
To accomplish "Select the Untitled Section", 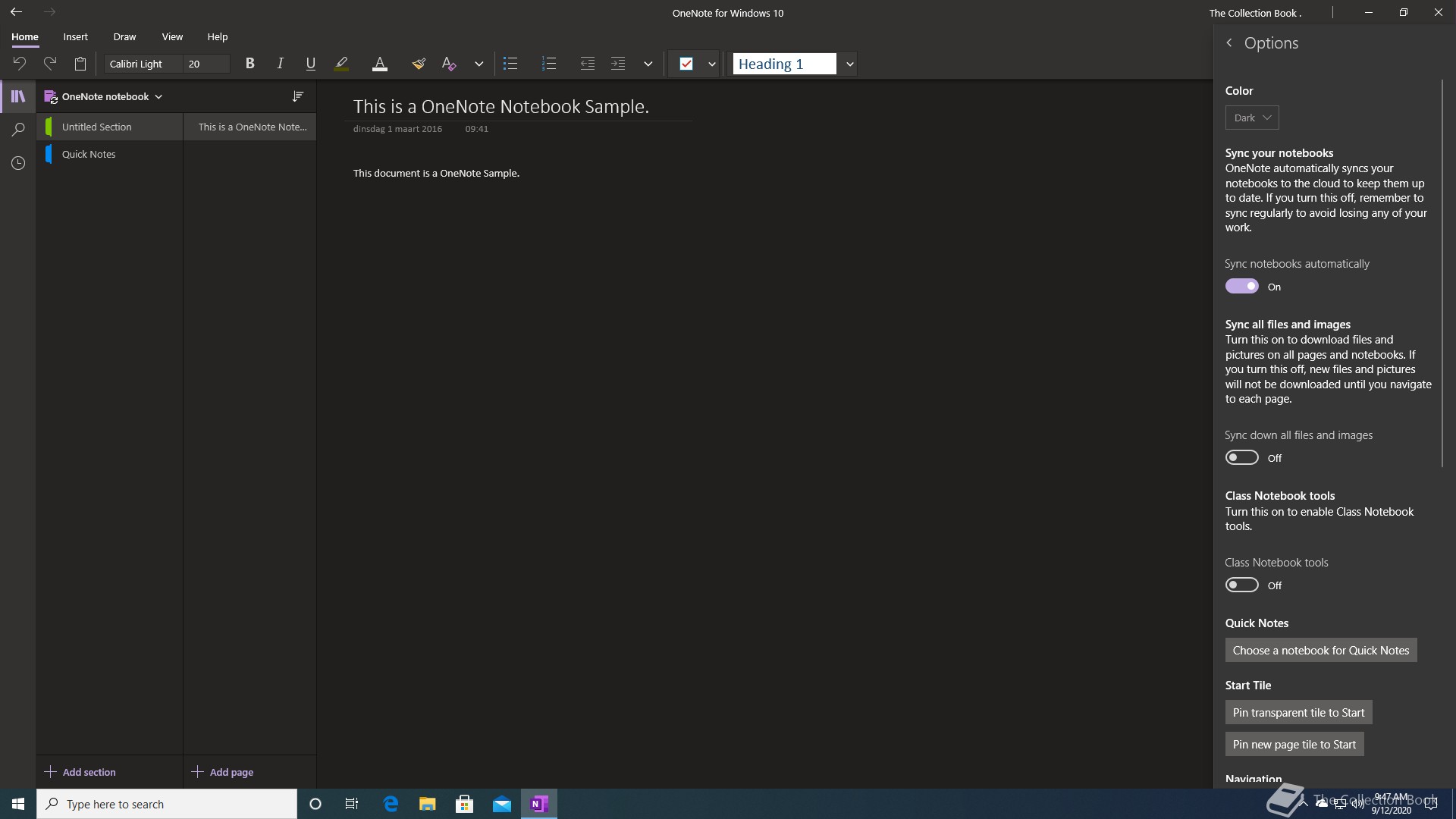I will coord(110,127).
